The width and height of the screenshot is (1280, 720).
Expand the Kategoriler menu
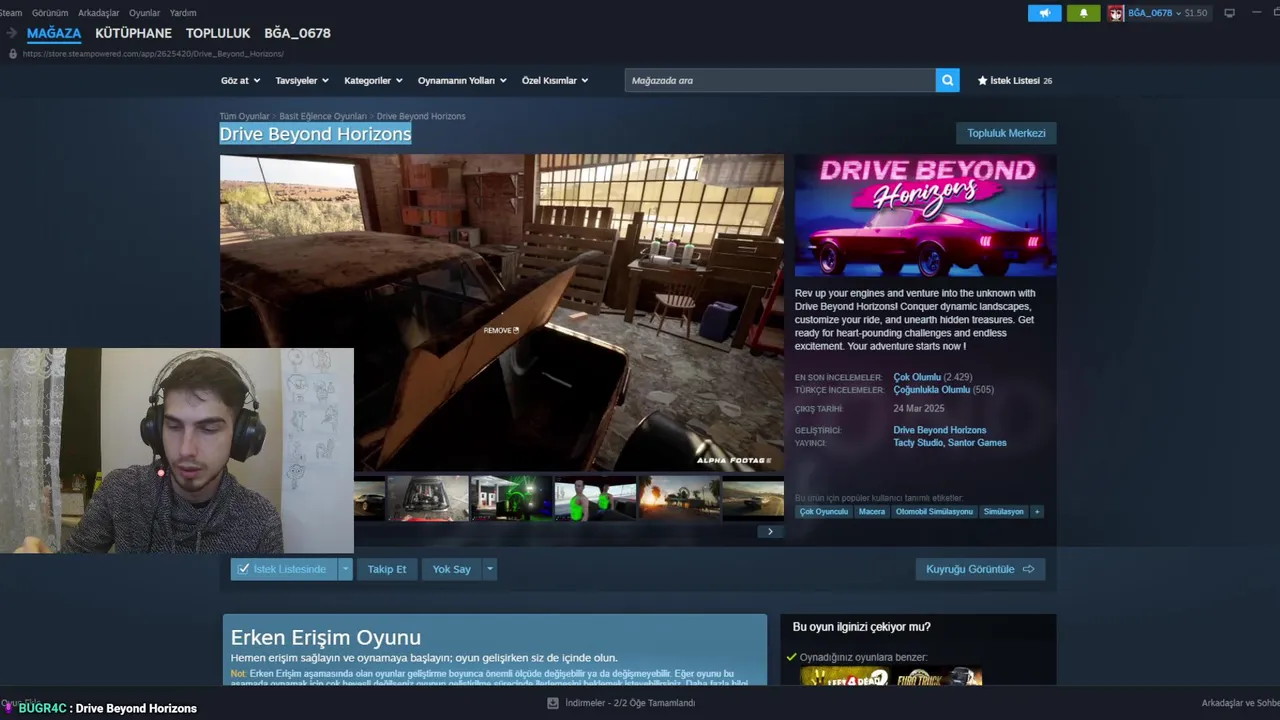[373, 80]
